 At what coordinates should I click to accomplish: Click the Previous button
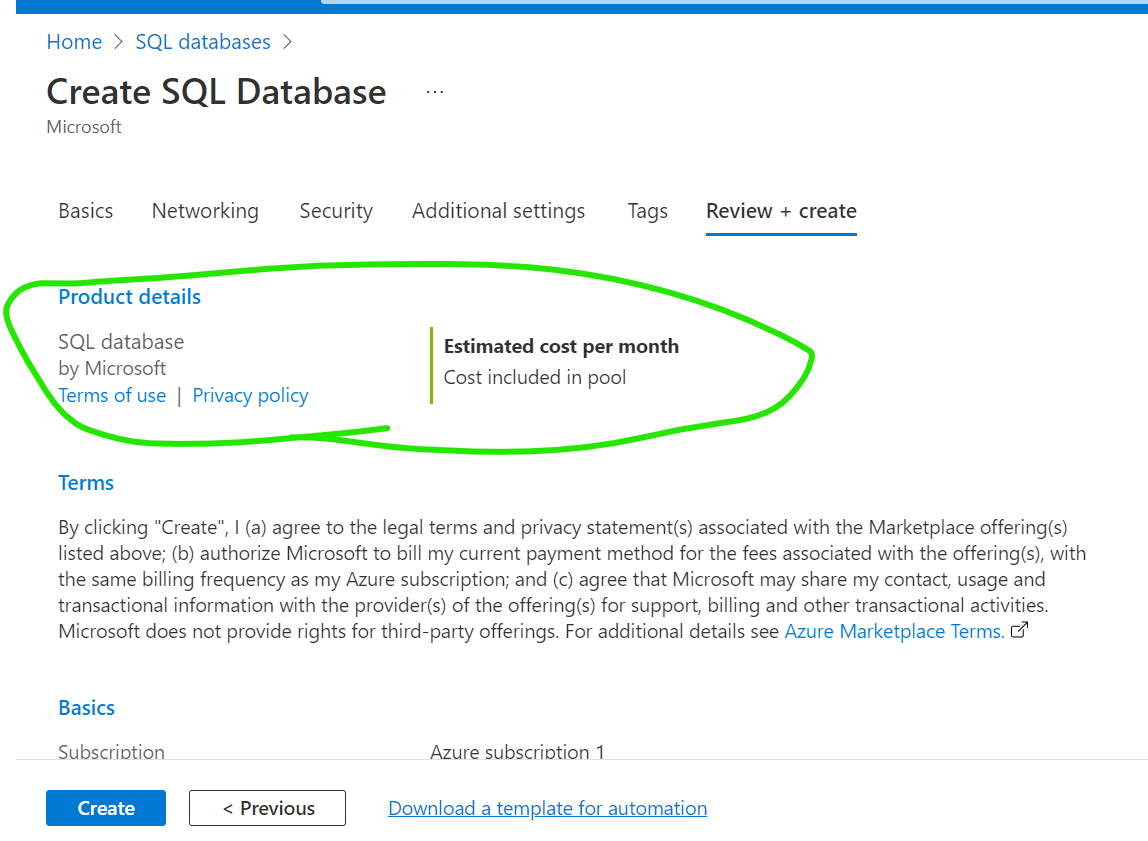(267, 808)
